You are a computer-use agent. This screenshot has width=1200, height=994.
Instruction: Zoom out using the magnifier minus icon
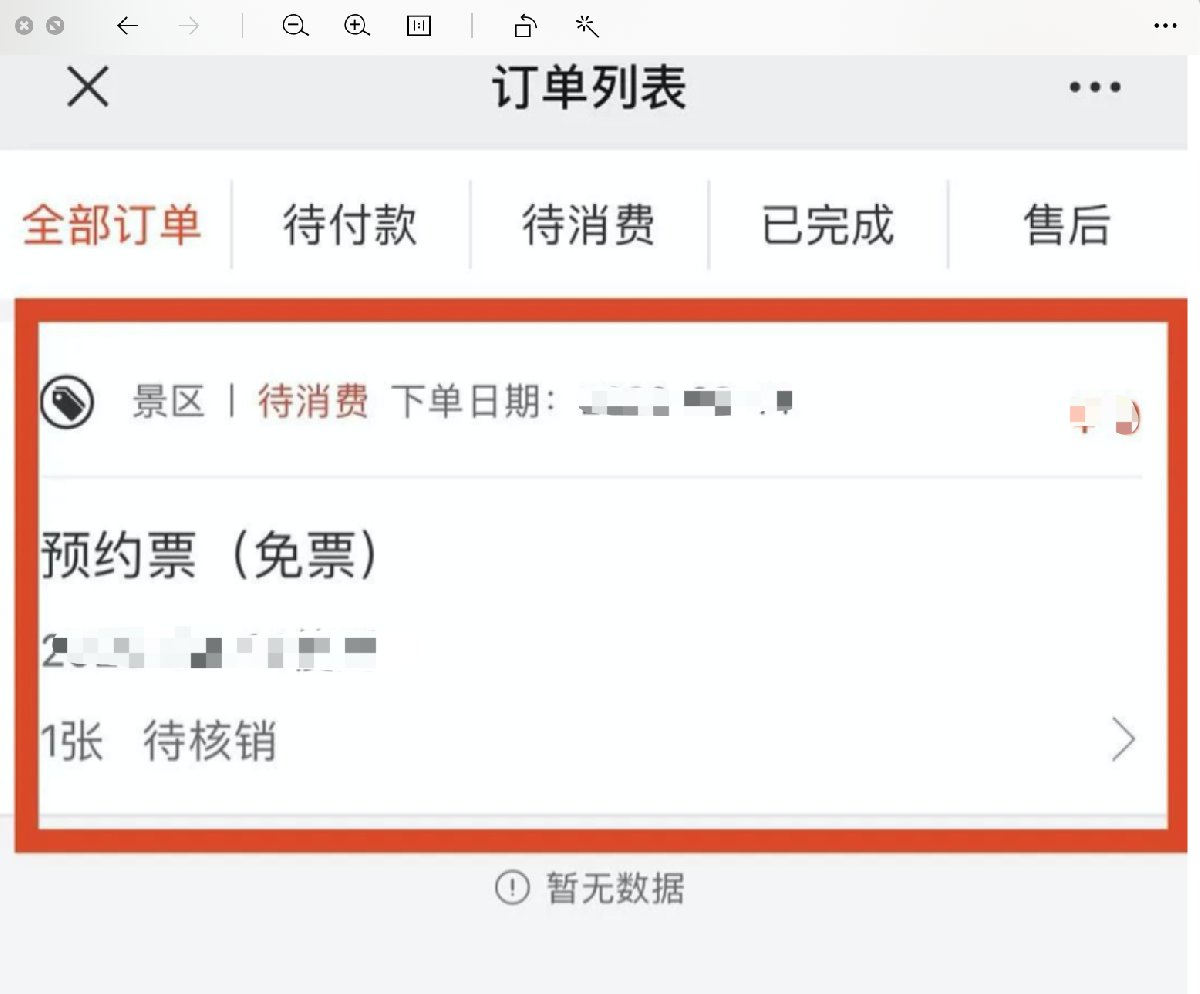pos(295,27)
